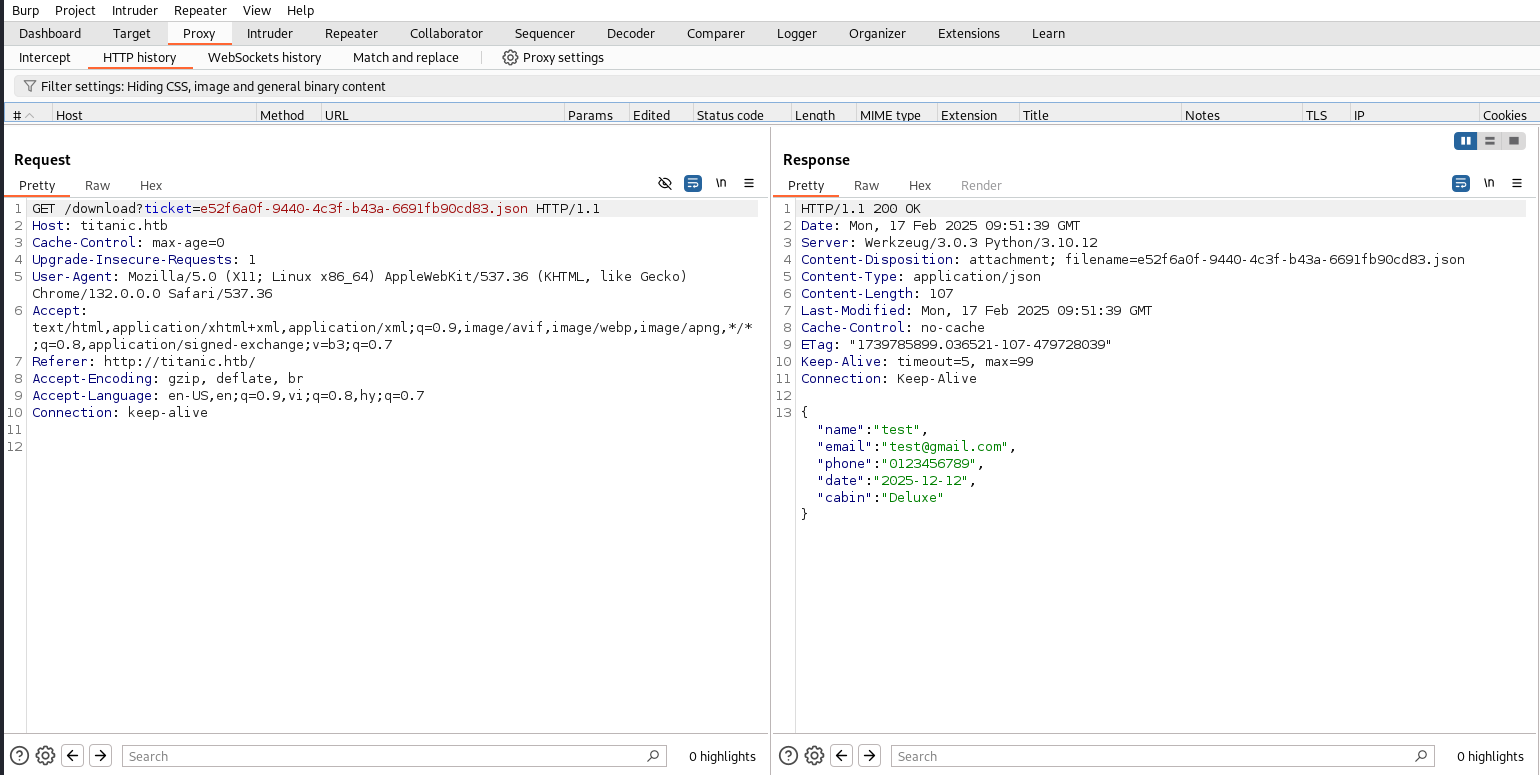
Task: Switch to the Repeater tool tab
Action: pos(351,33)
